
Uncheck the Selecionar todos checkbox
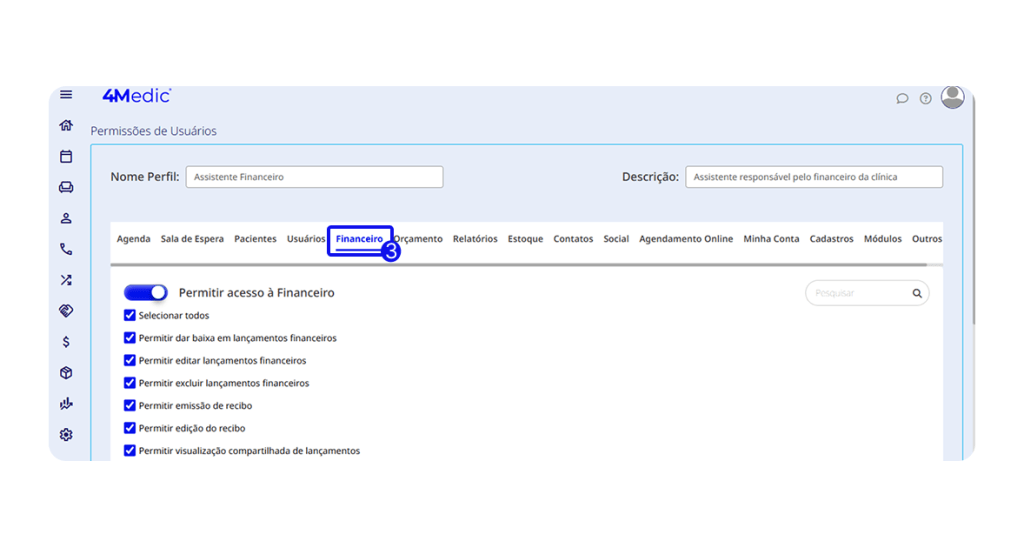pyautogui.click(x=130, y=316)
